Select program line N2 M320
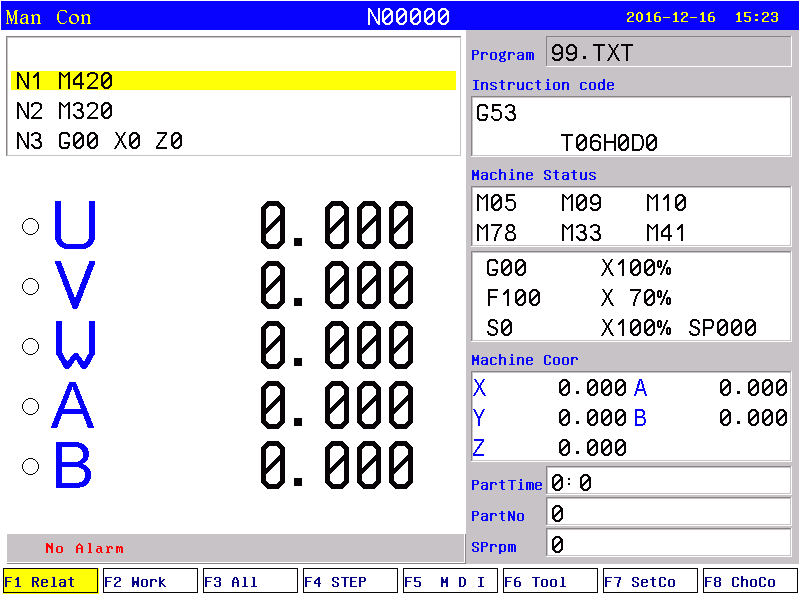The width and height of the screenshot is (800, 600). (233, 111)
